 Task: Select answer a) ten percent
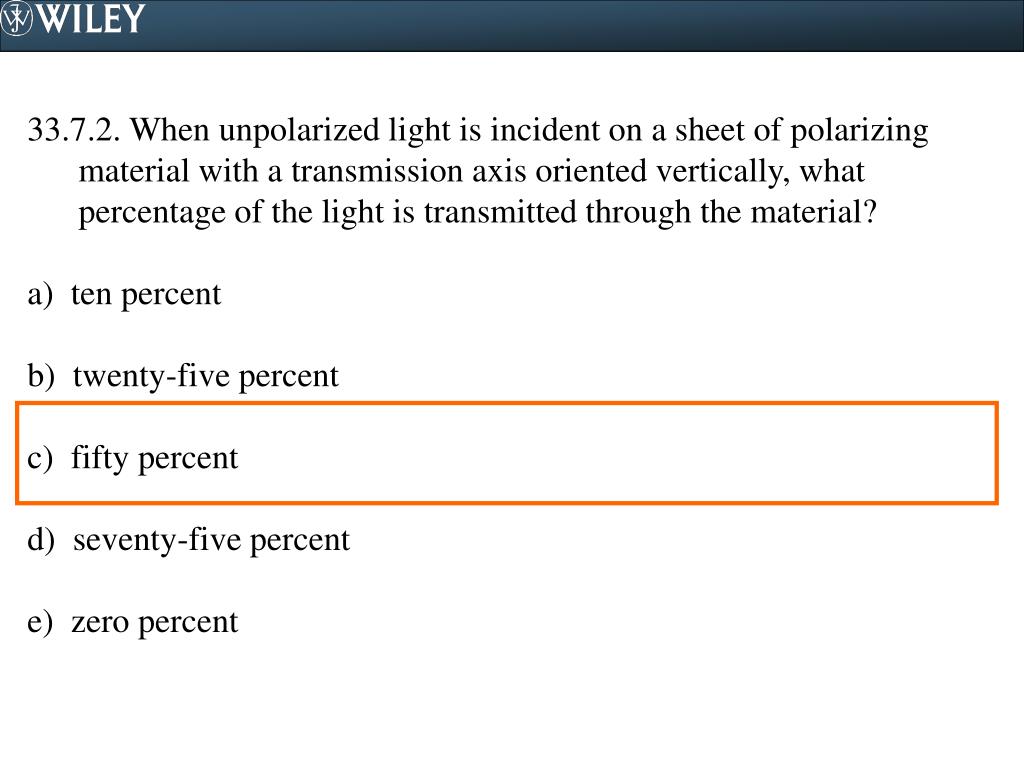(x=124, y=295)
